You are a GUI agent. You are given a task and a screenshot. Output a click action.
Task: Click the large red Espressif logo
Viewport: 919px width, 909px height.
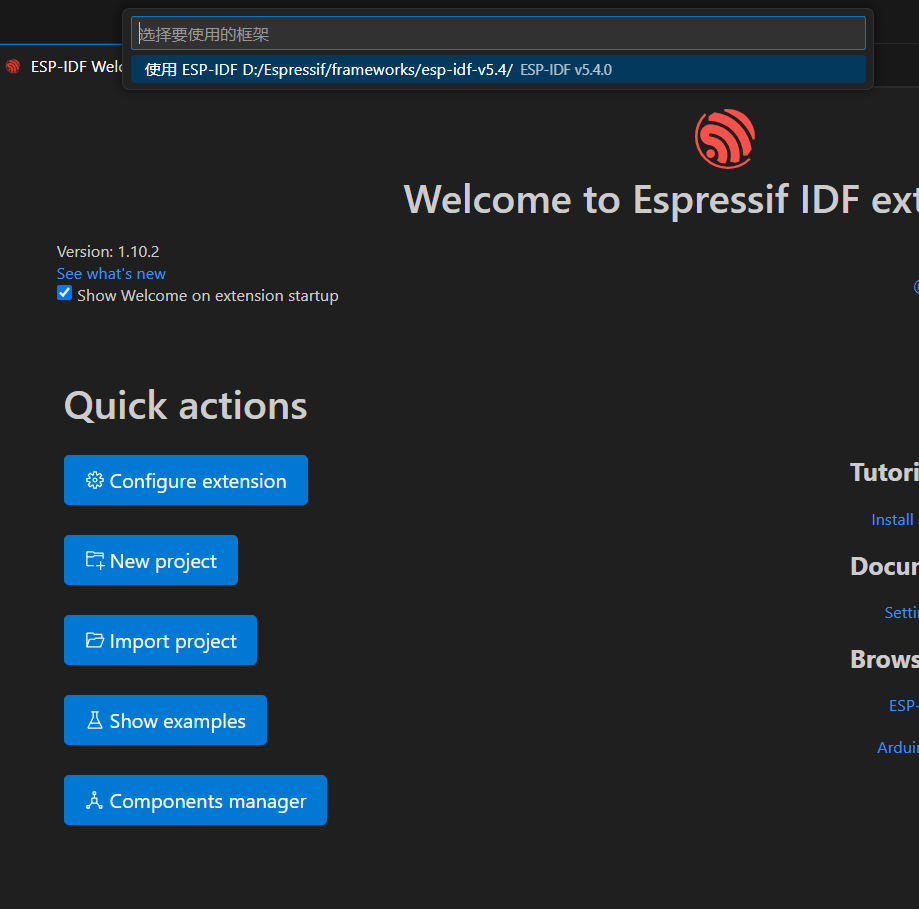coord(725,139)
